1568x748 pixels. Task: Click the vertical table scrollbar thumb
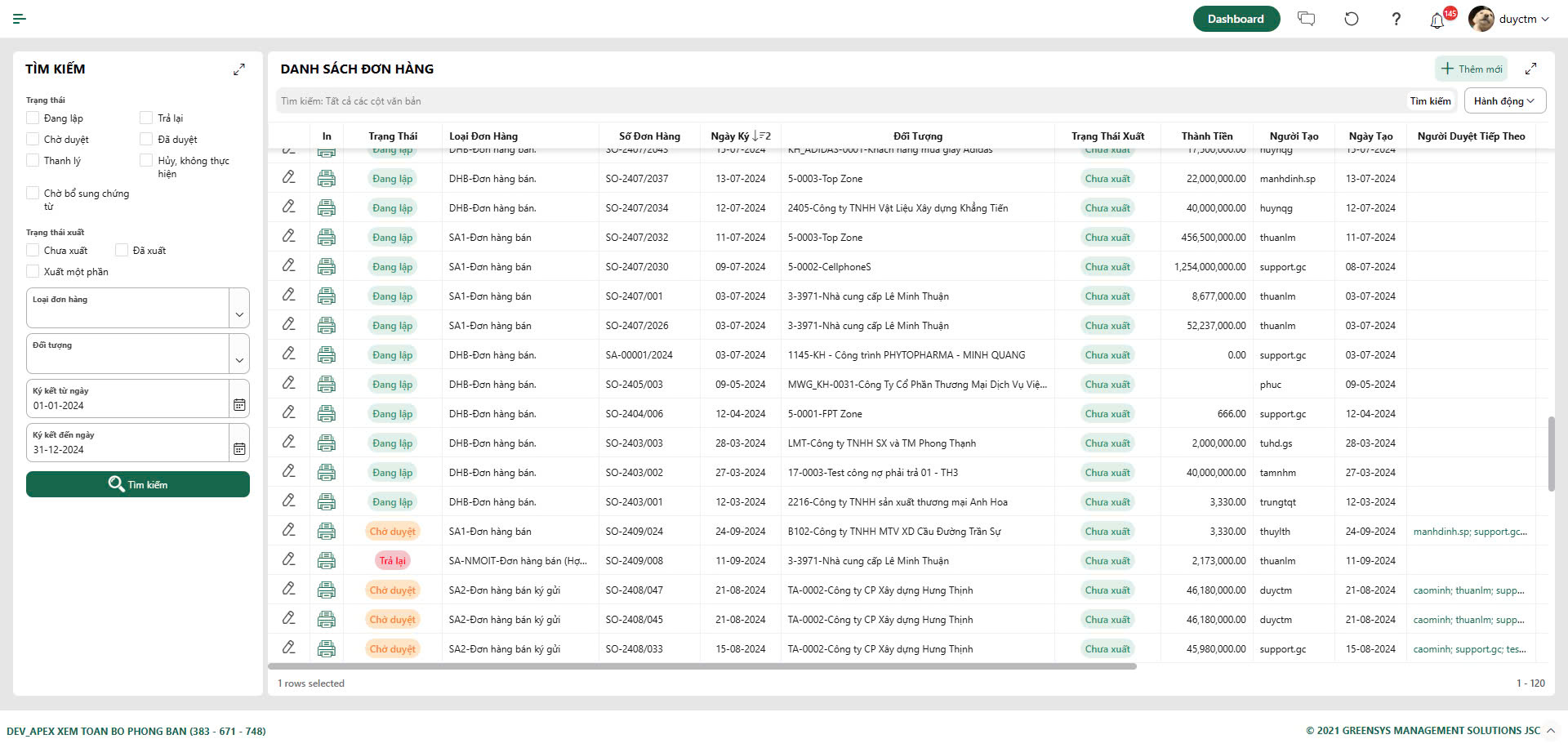pyautogui.click(x=1551, y=454)
